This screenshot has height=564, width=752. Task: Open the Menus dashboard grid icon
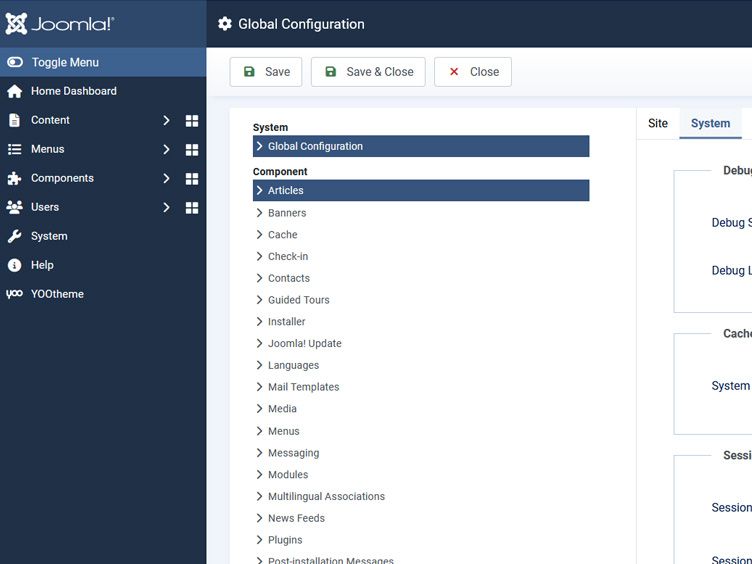[192, 150]
